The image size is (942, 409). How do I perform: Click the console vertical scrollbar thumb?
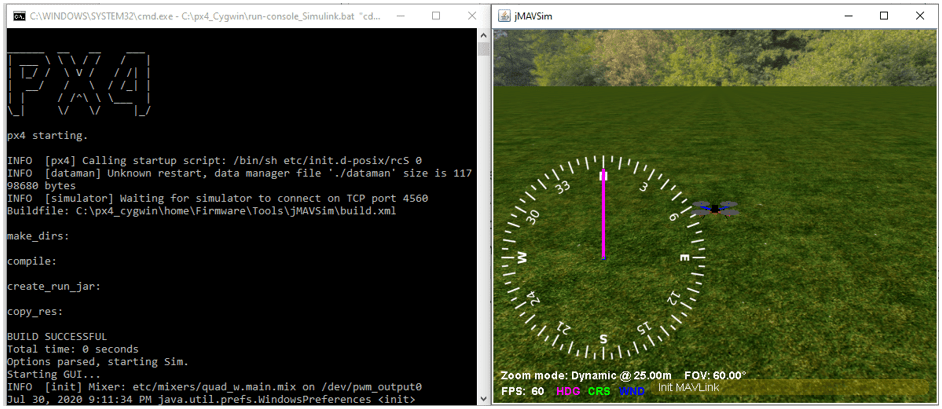(x=482, y=49)
